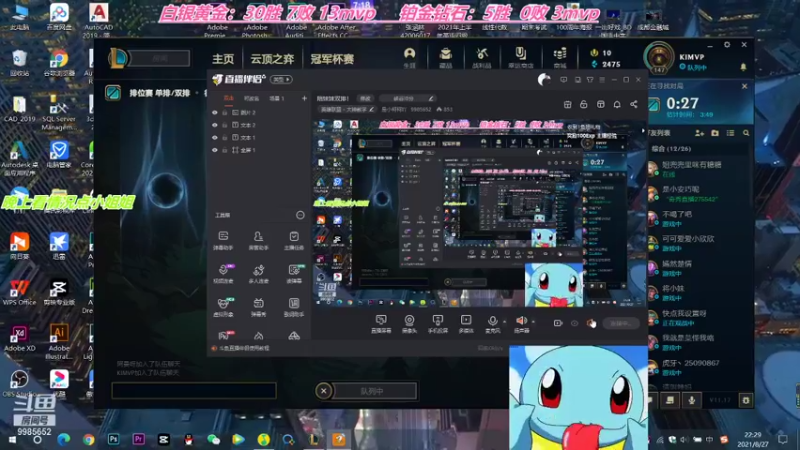The height and width of the screenshot is (450, 800).
Task: Open WeChat from the Windows taskbar
Action: [213, 439]
